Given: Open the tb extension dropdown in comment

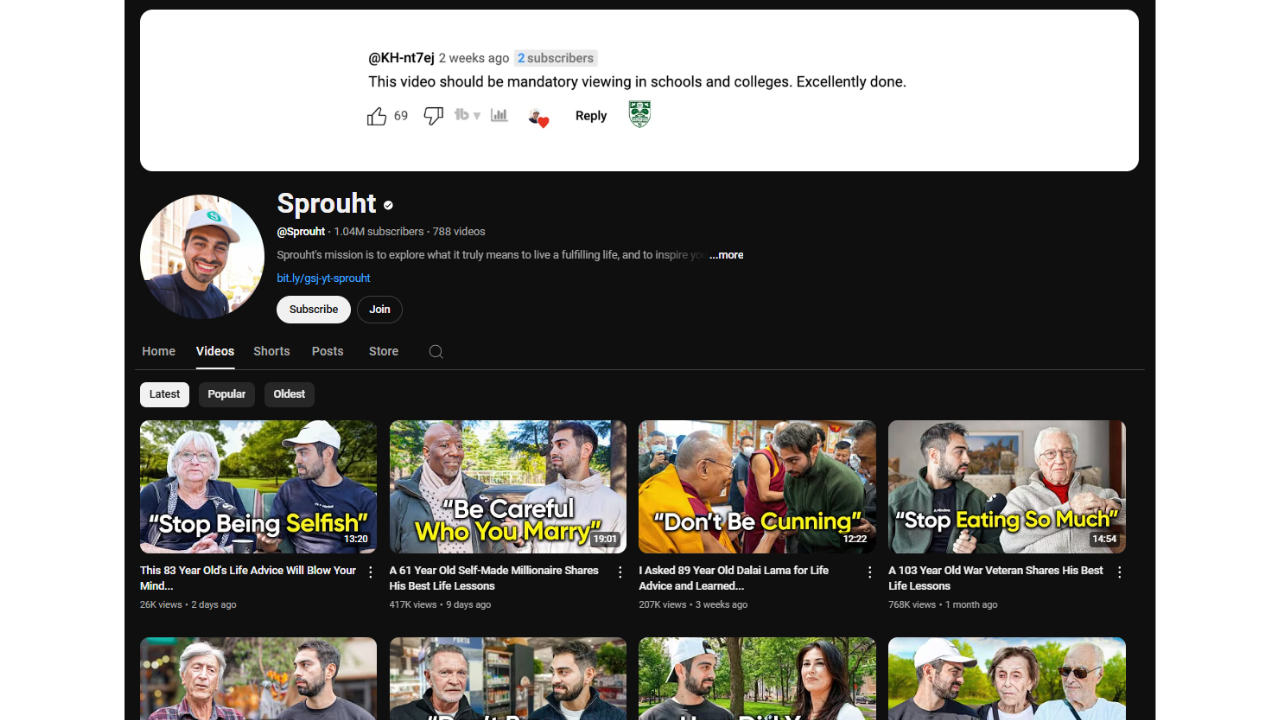Looking at the screenshot, I should (467, 115).
